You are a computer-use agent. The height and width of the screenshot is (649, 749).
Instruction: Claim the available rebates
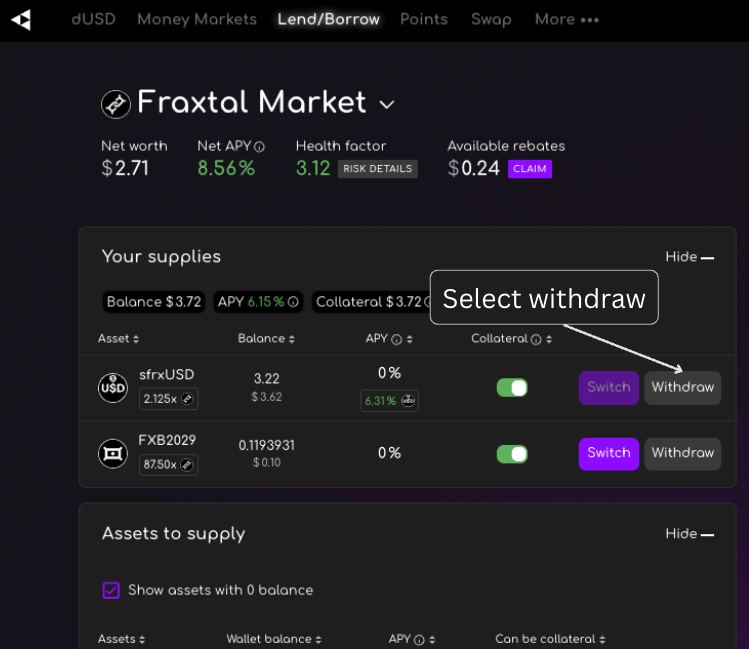(529, 168)
